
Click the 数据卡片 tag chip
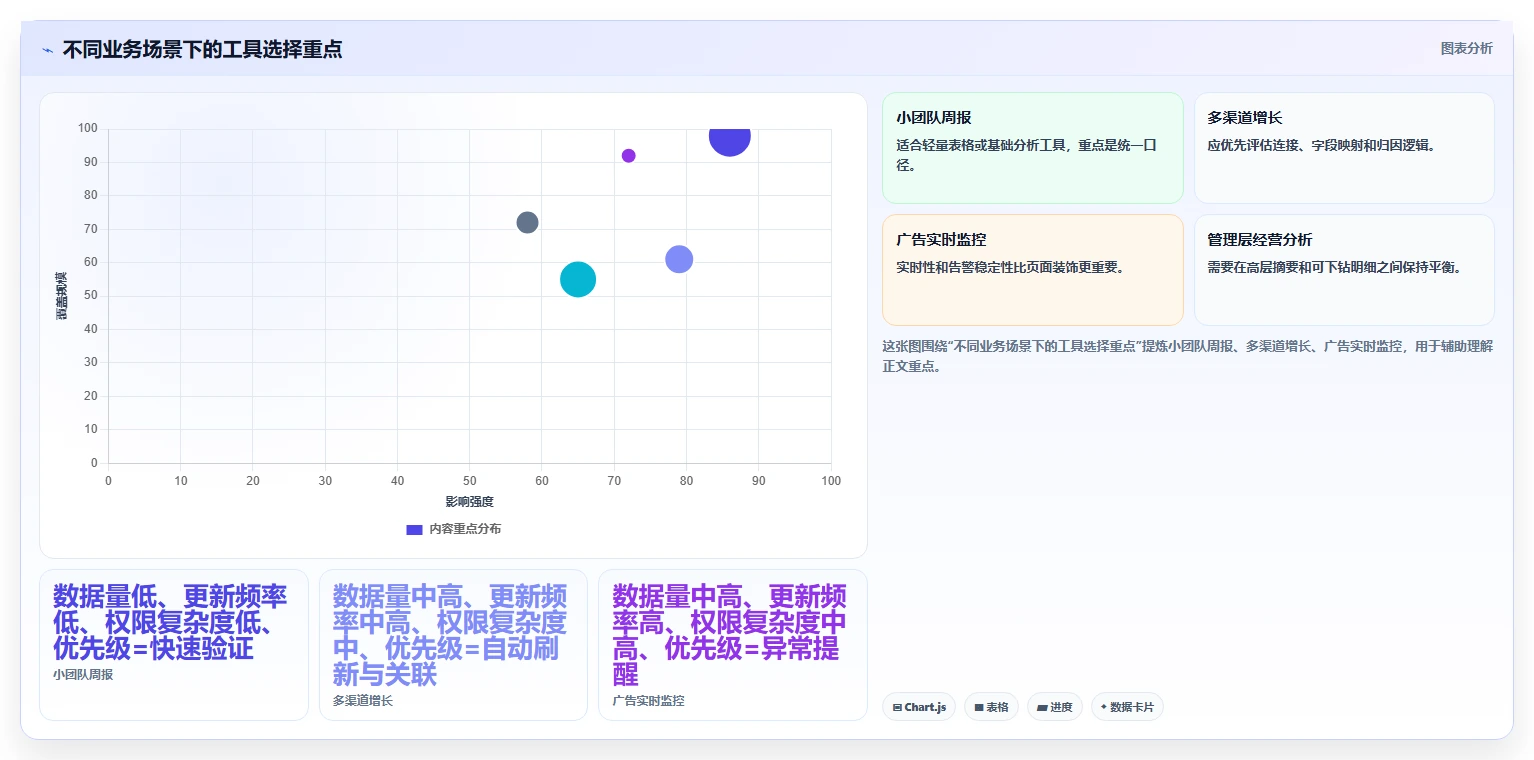pyautogui.click(x=1127, y=707)
